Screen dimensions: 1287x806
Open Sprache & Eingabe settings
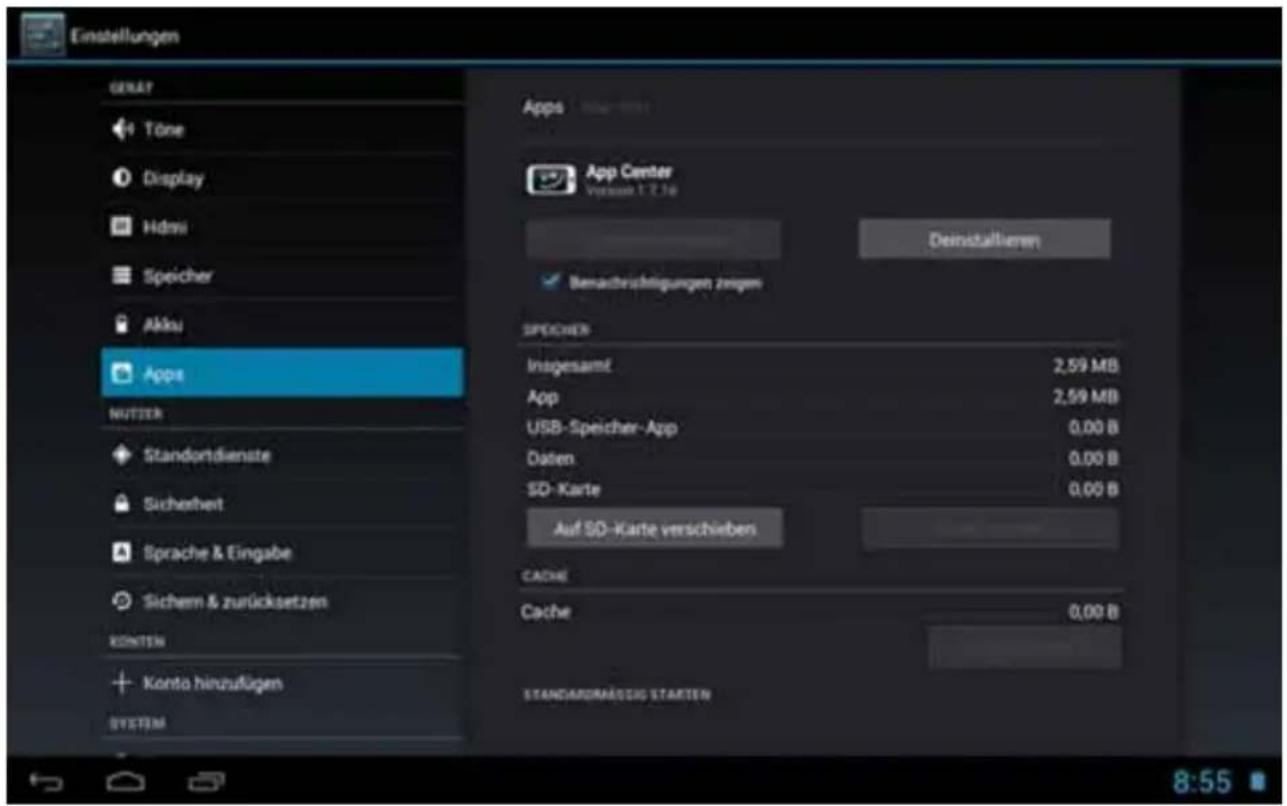282,552
